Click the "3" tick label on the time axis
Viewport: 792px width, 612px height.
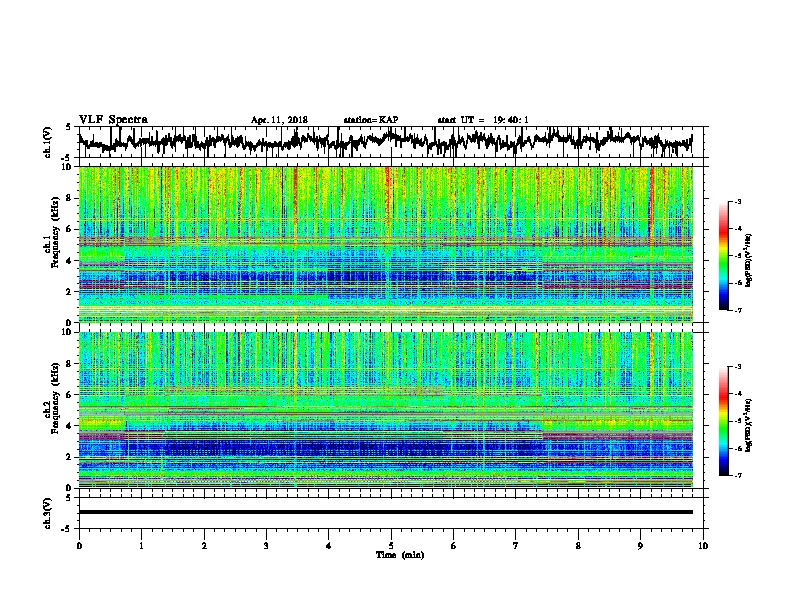pyautogui.click(x=266, y=546)
